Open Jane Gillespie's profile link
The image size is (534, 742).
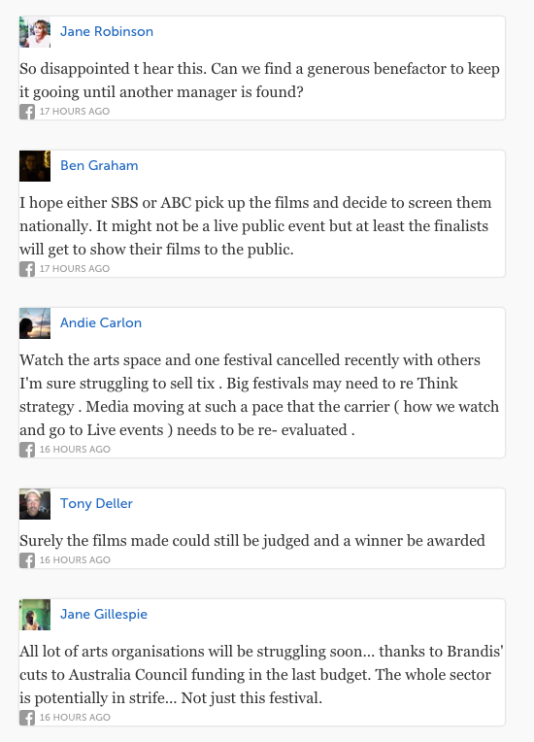(104, 614)
